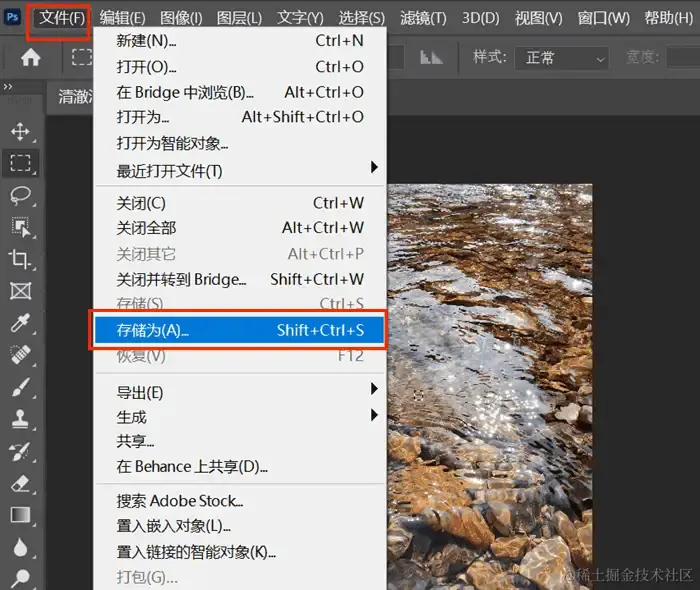Expand the toolbar double-arrow toggle
700x590 pixels.
[x=8, y=87]
